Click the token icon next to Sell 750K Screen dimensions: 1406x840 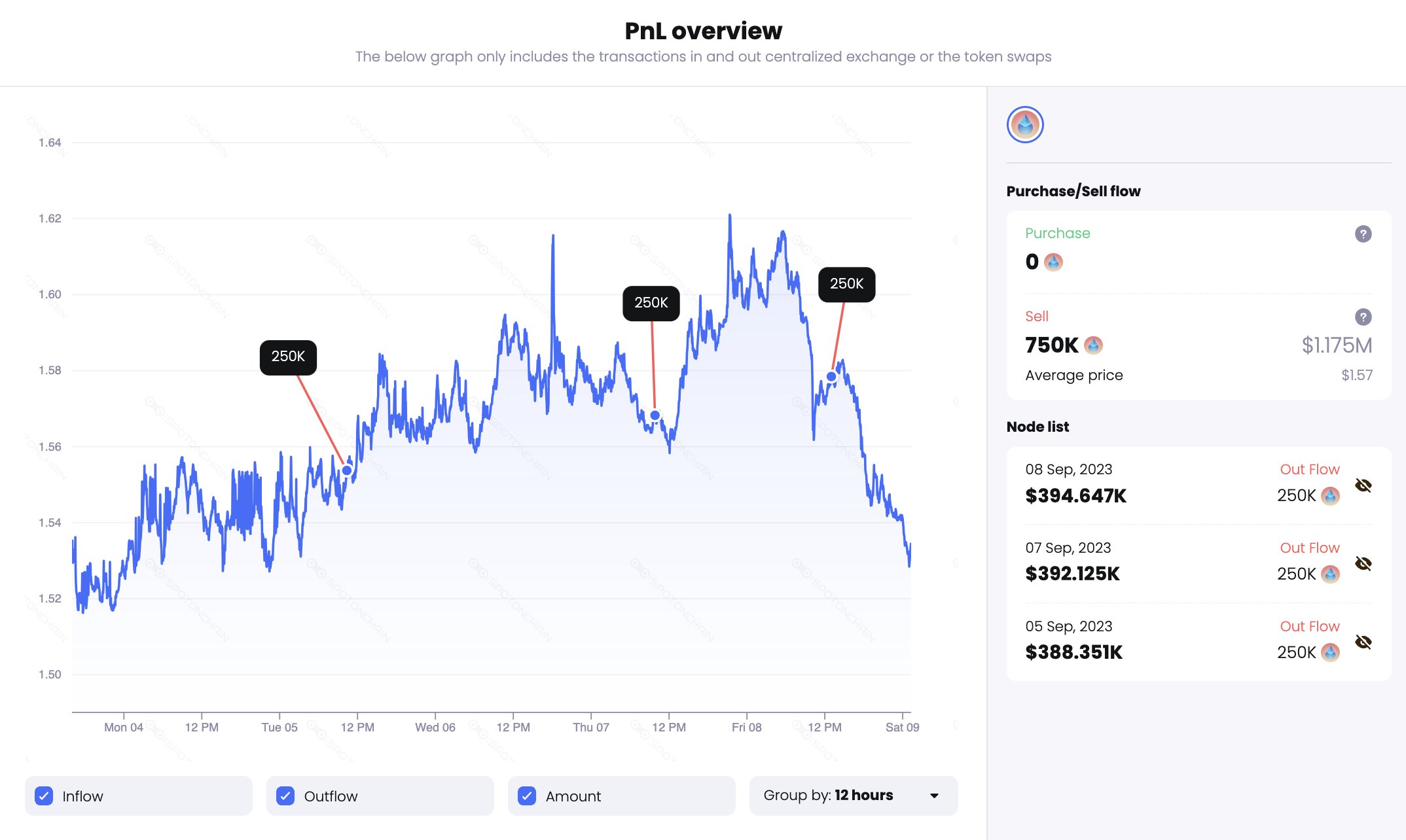tap(1093, 345)
